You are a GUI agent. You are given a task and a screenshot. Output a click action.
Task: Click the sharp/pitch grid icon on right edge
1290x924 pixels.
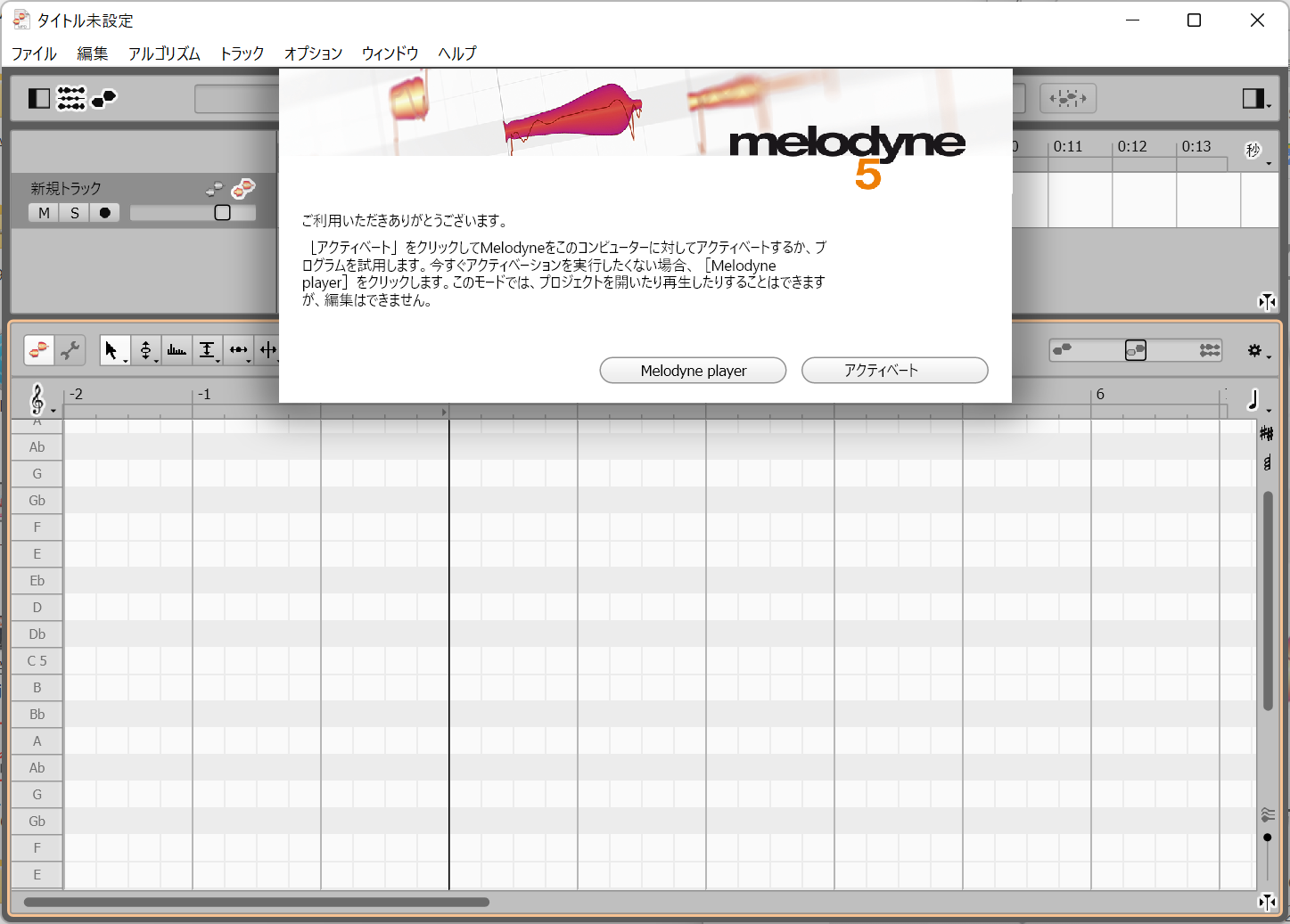[x=1267, y=434]
